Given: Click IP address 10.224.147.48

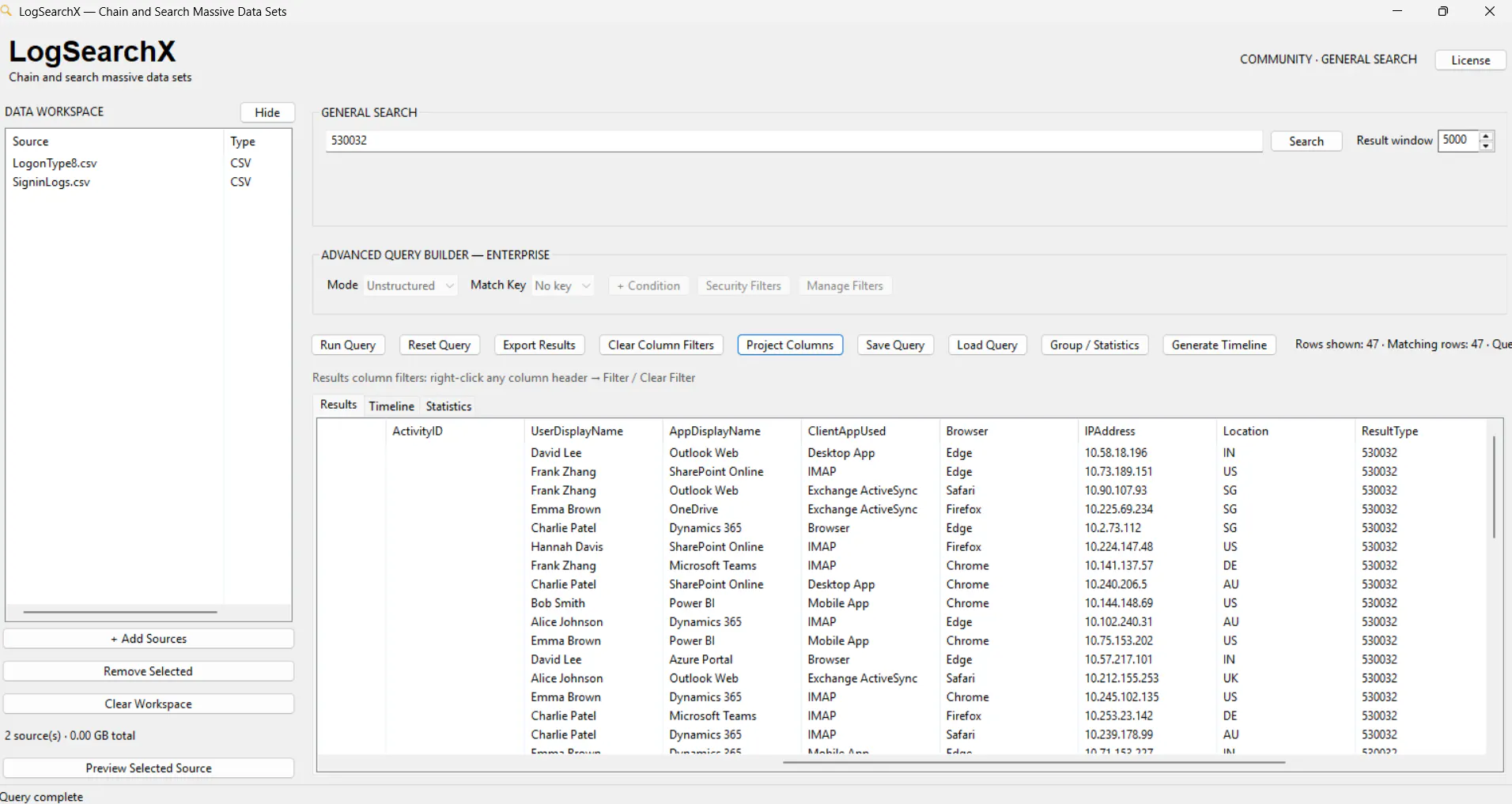Looking at the screenshot, I should [1118, 547].
